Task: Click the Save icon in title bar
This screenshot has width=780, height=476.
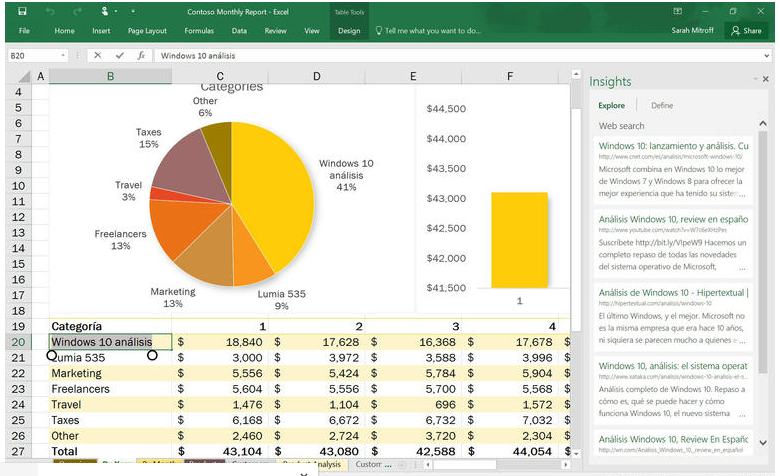Action: click(x=22, y=11)
